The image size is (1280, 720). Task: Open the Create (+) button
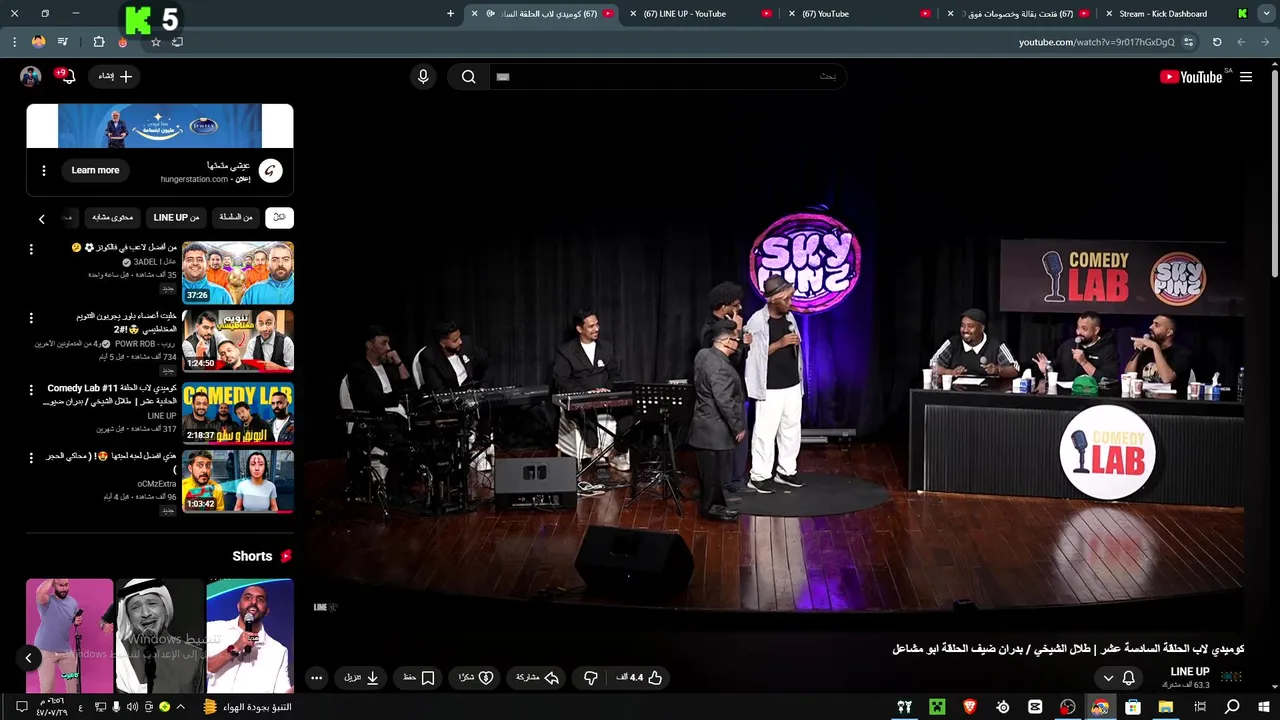pos(115,76)
